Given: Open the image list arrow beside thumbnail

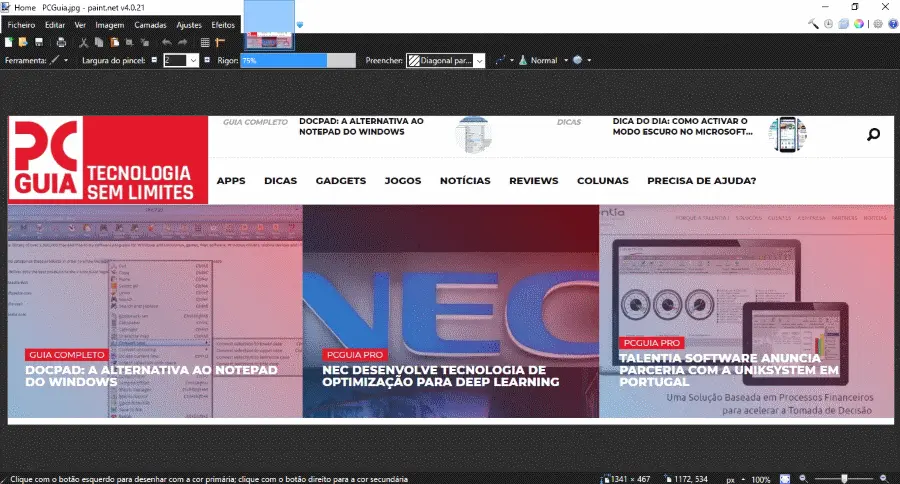Looking at the screenshot, I should pos(300,25).
